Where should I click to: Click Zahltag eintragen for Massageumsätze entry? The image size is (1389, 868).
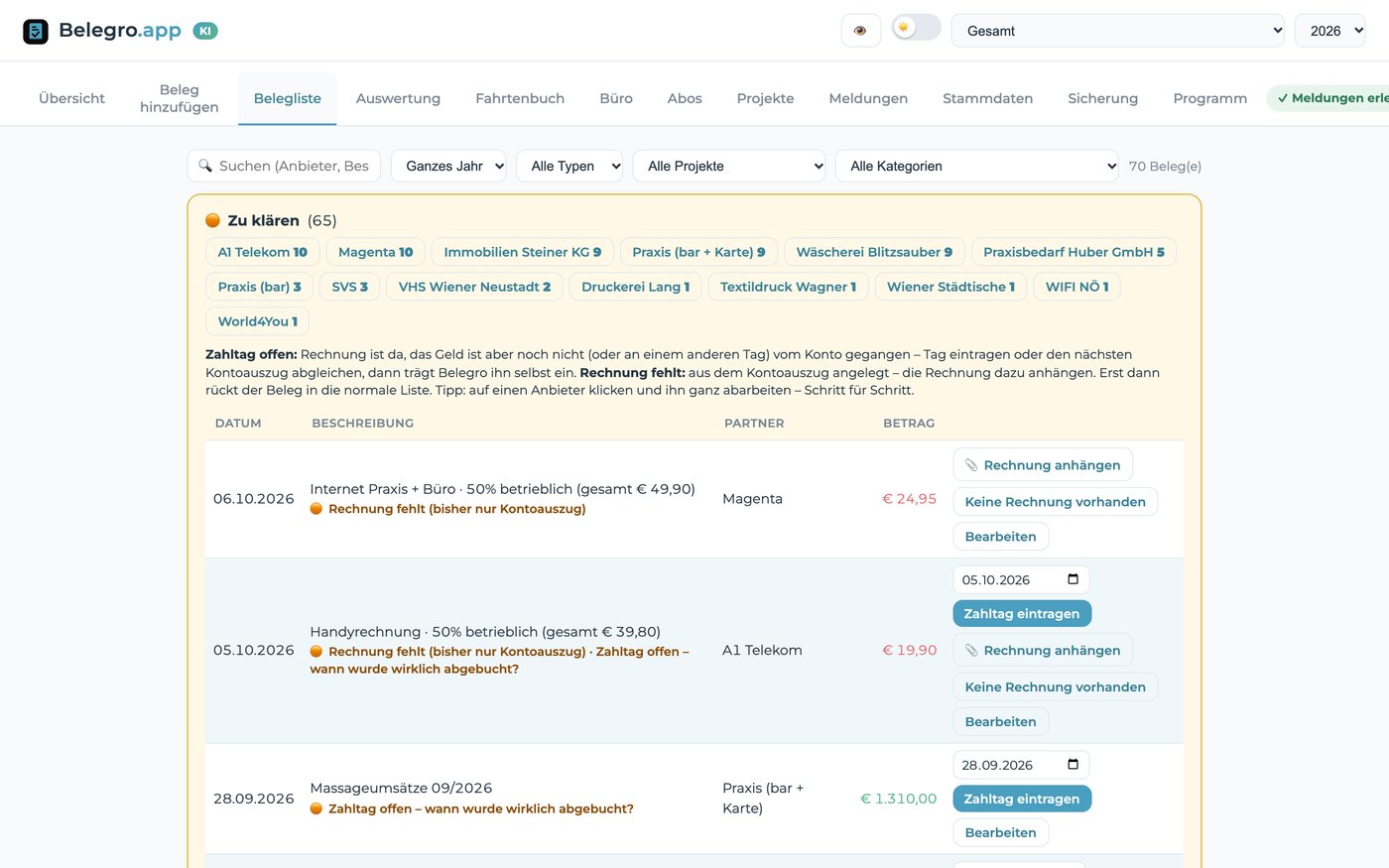(1022, 799)
